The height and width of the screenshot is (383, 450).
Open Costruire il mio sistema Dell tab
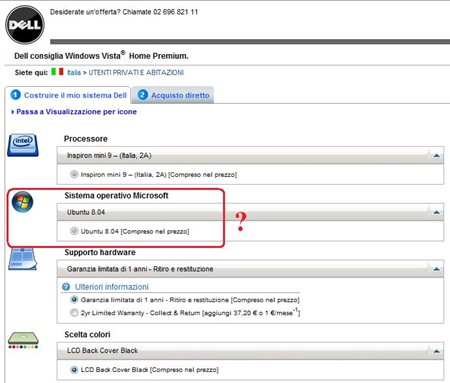(68, 95)
